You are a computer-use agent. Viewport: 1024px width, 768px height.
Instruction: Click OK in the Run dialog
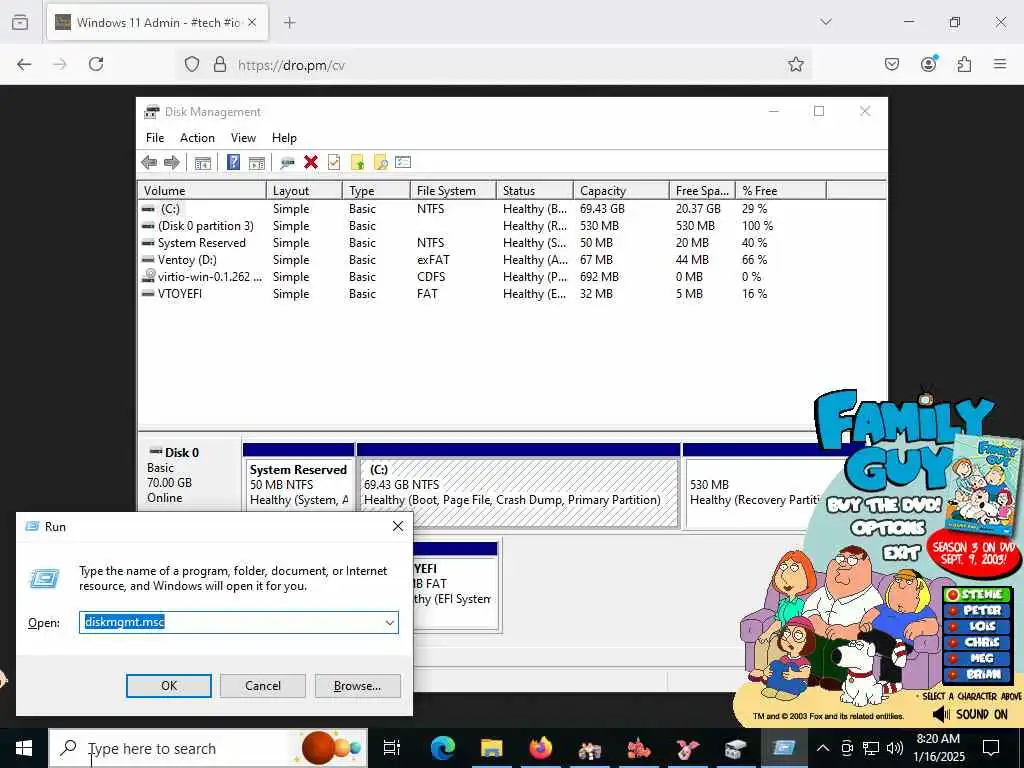pyautogui.click(x=168, y=686)
